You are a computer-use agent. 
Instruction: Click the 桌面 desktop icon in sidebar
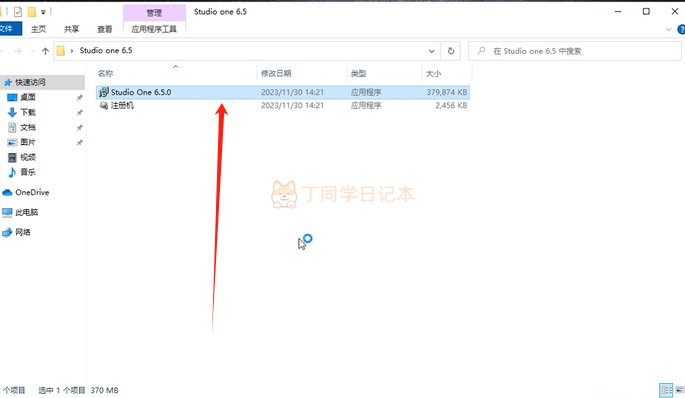(12, 97)
